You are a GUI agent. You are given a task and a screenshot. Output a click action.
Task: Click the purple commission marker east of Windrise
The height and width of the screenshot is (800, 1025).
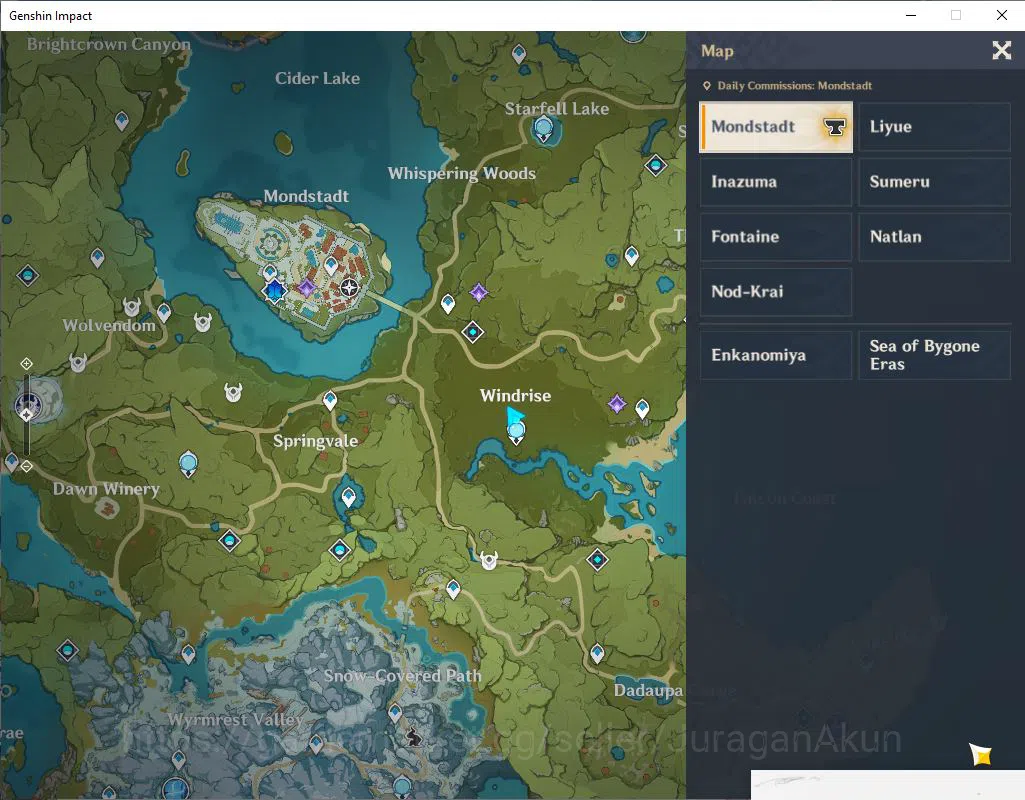click(616, 404)
